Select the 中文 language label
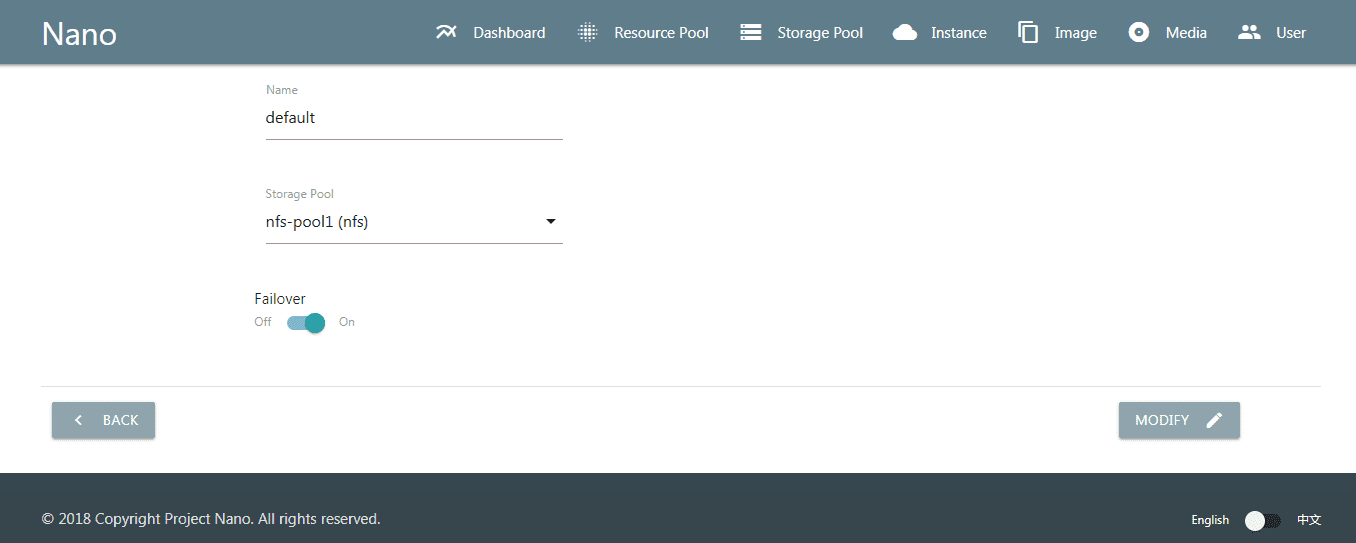Screen dimensions: 1356x543 [x=1309, y=520]
